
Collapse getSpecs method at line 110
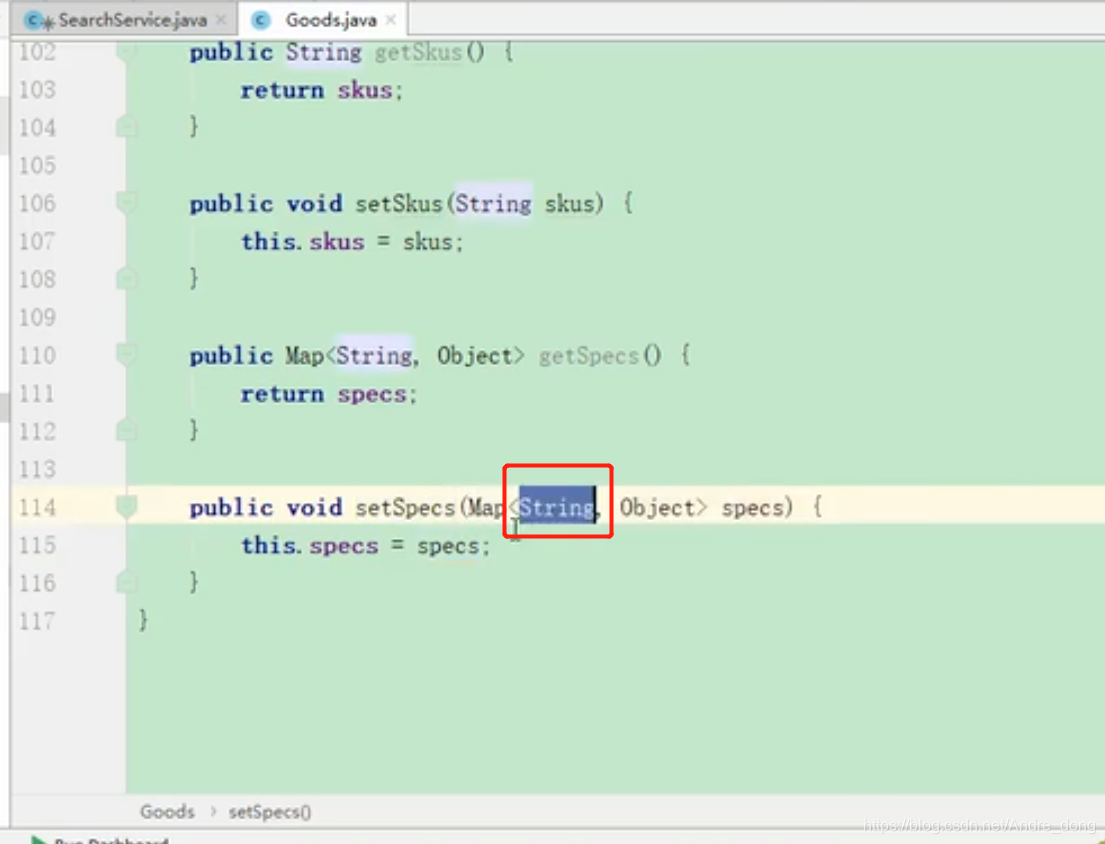click(126, 354)
